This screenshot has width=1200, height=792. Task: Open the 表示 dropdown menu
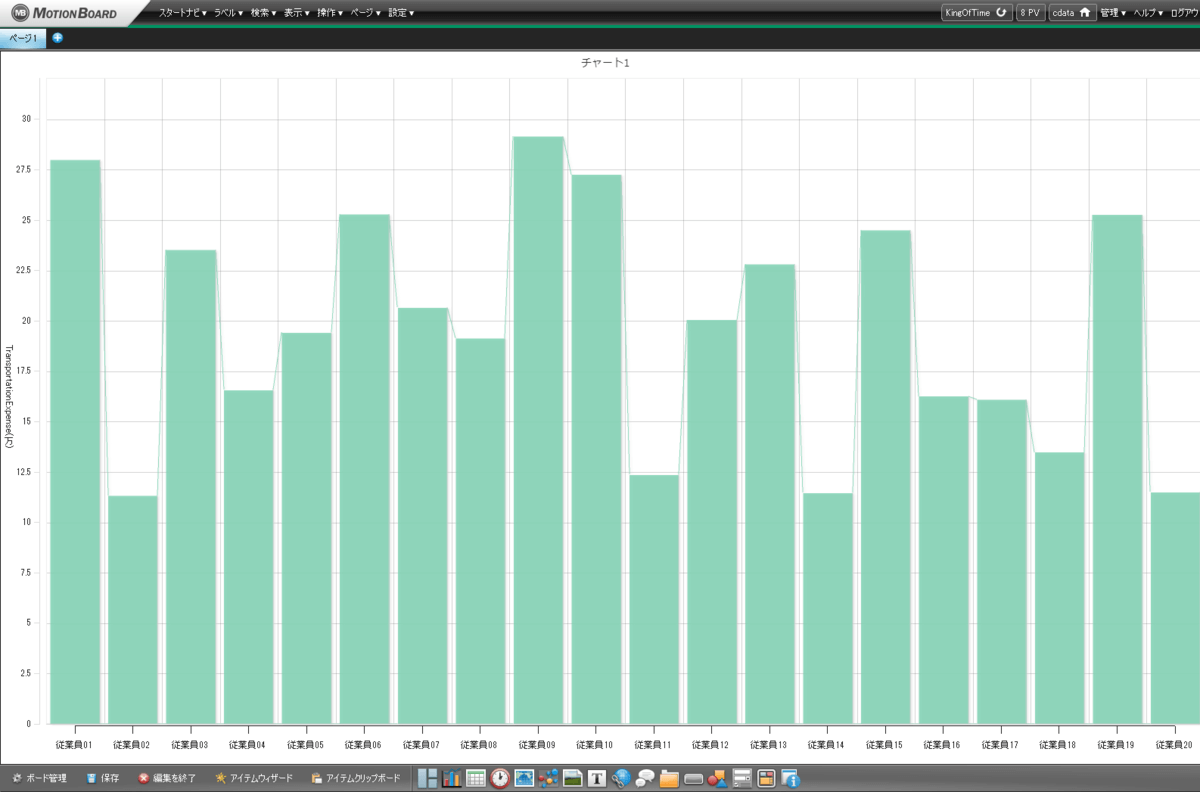(297, 13)
